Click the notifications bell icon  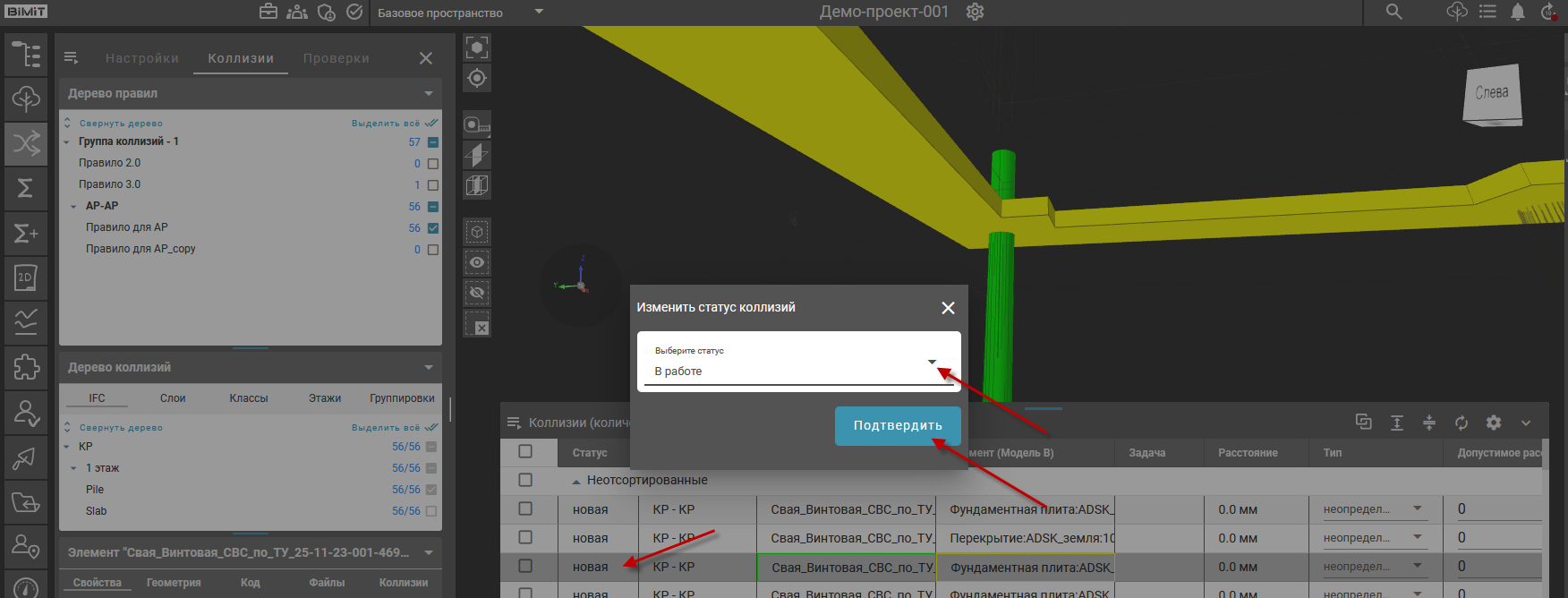point(1518,13)
